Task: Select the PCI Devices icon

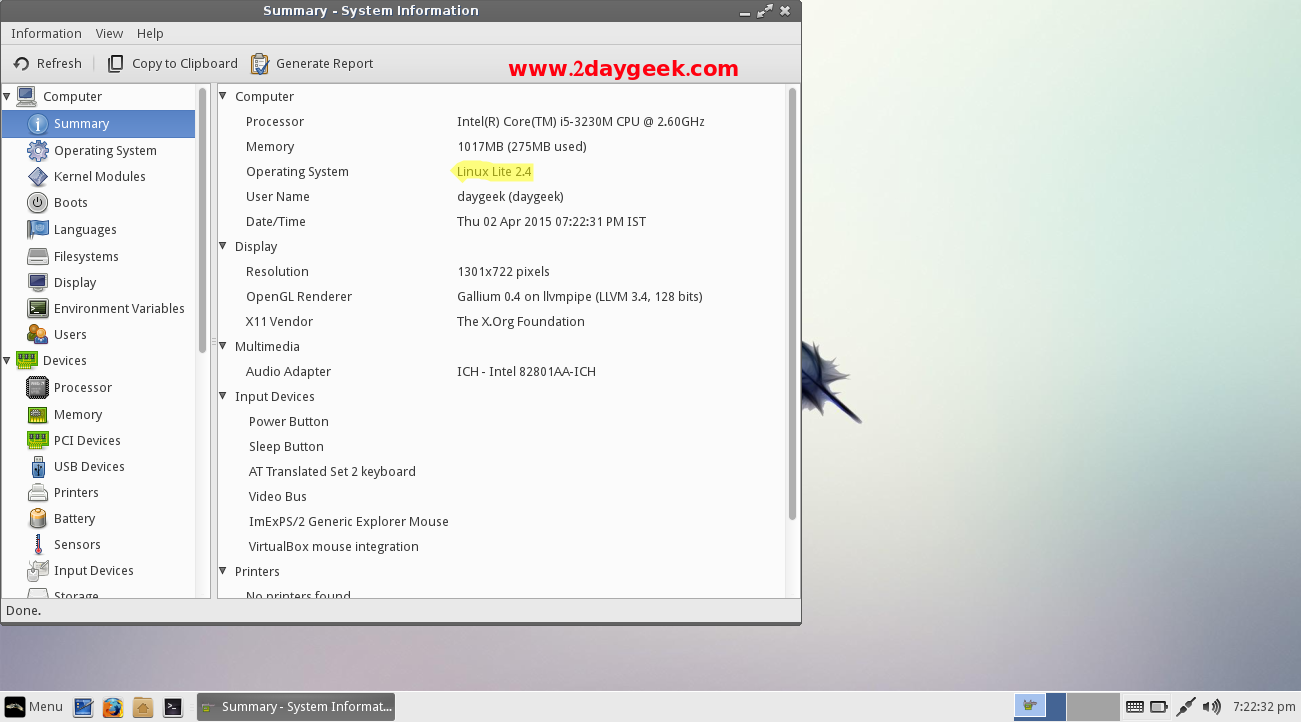Action: pyautogui.click(x=38, y=441)
